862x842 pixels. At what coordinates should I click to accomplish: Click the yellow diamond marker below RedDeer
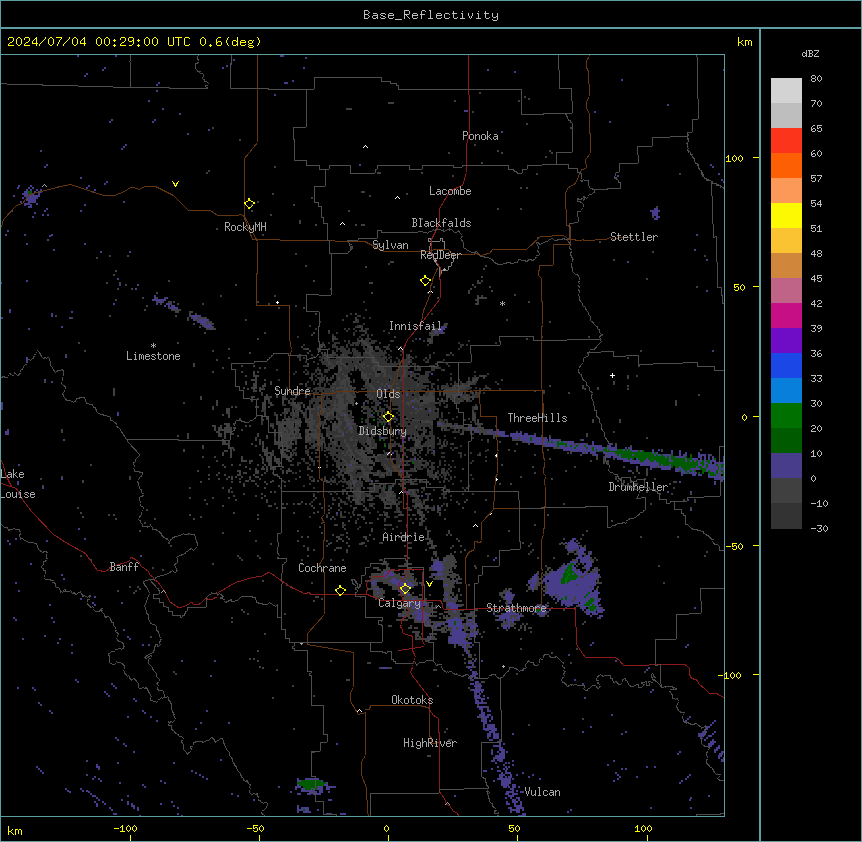425,281
